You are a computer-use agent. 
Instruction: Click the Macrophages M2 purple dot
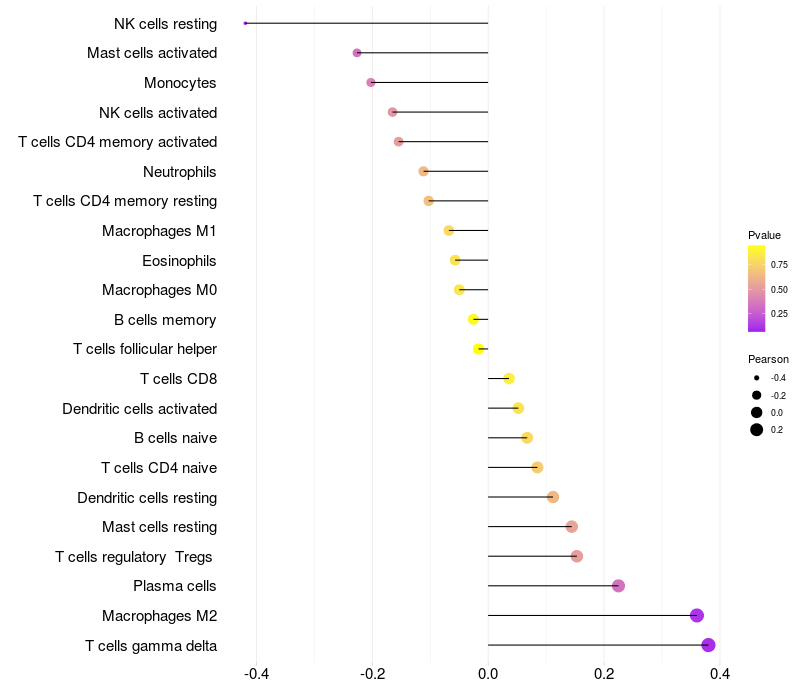click(696, 615)
